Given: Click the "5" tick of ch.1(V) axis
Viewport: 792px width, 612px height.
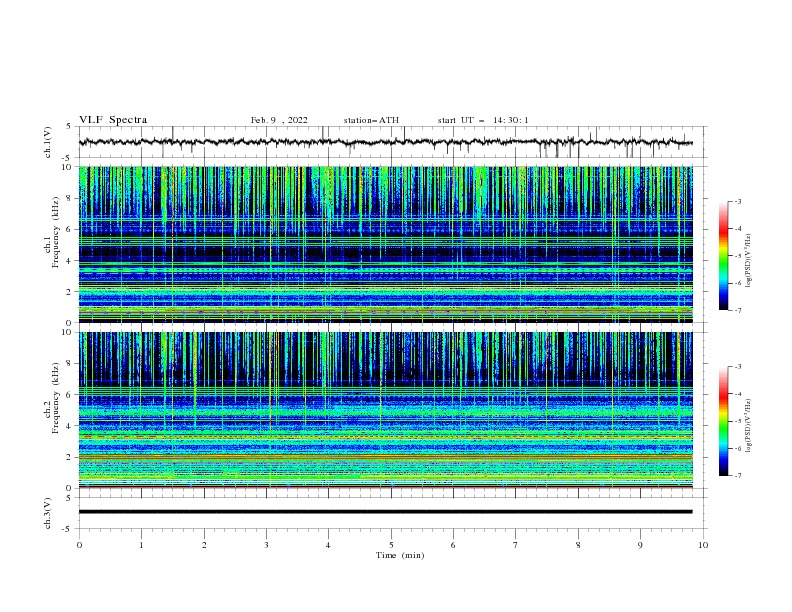Looking at the screenshot, I should coord(69,126).
